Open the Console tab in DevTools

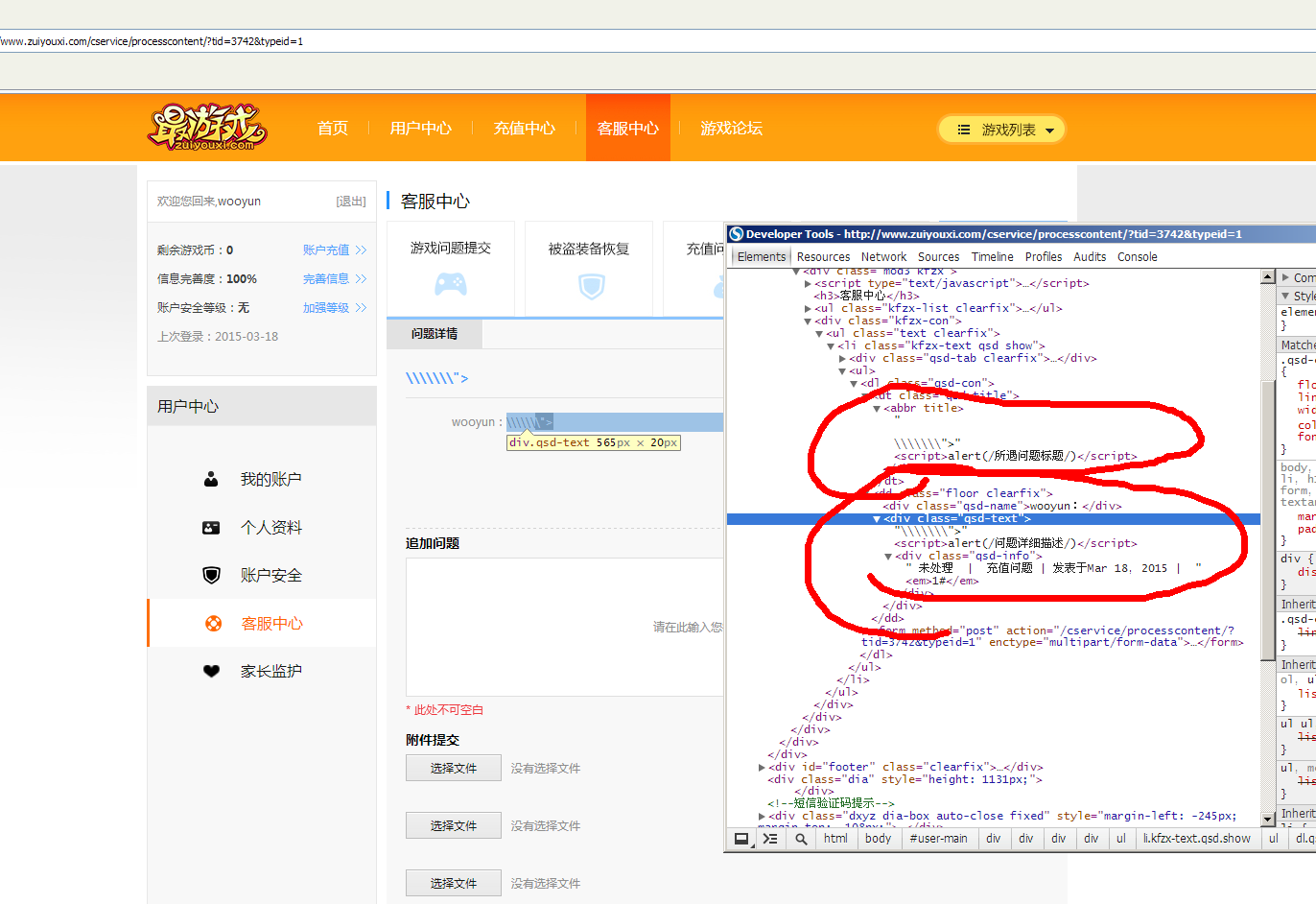[1138, 257]
